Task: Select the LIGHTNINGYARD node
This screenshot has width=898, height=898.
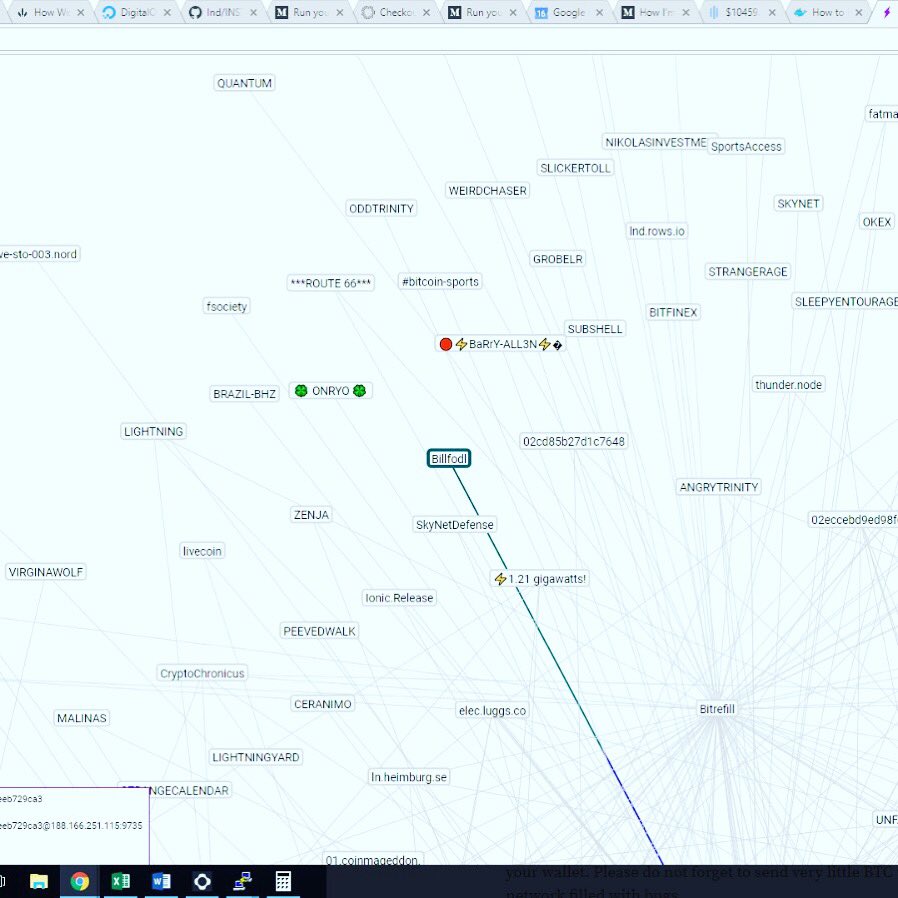Action: [256, 757]
